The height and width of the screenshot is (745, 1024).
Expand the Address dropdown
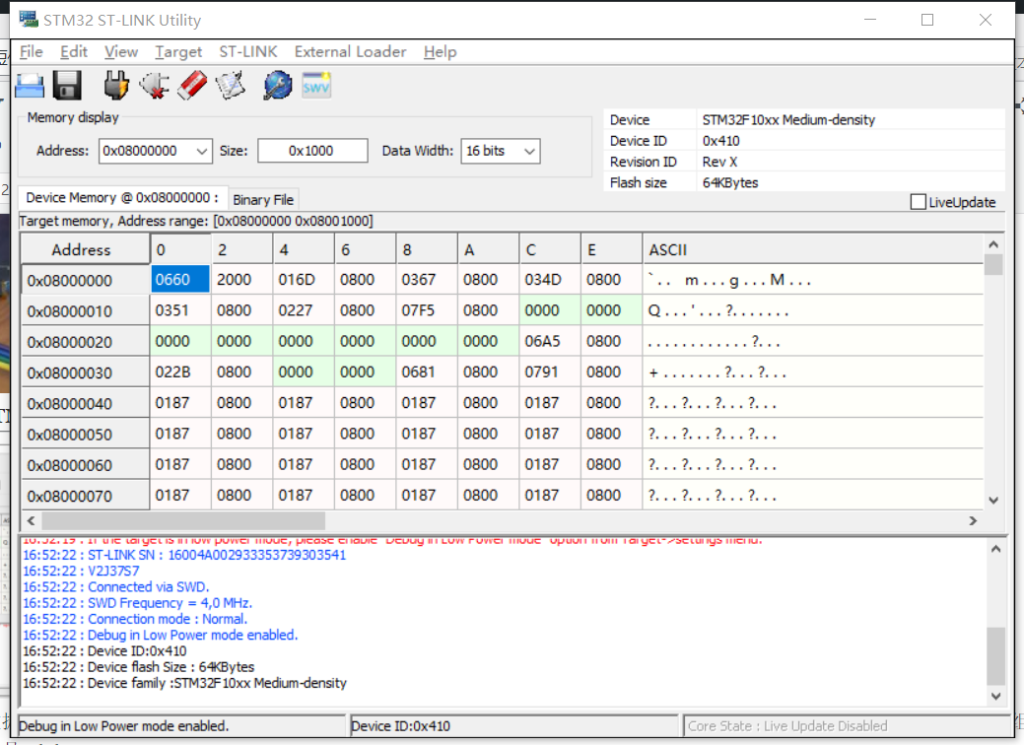coord(202,151)
